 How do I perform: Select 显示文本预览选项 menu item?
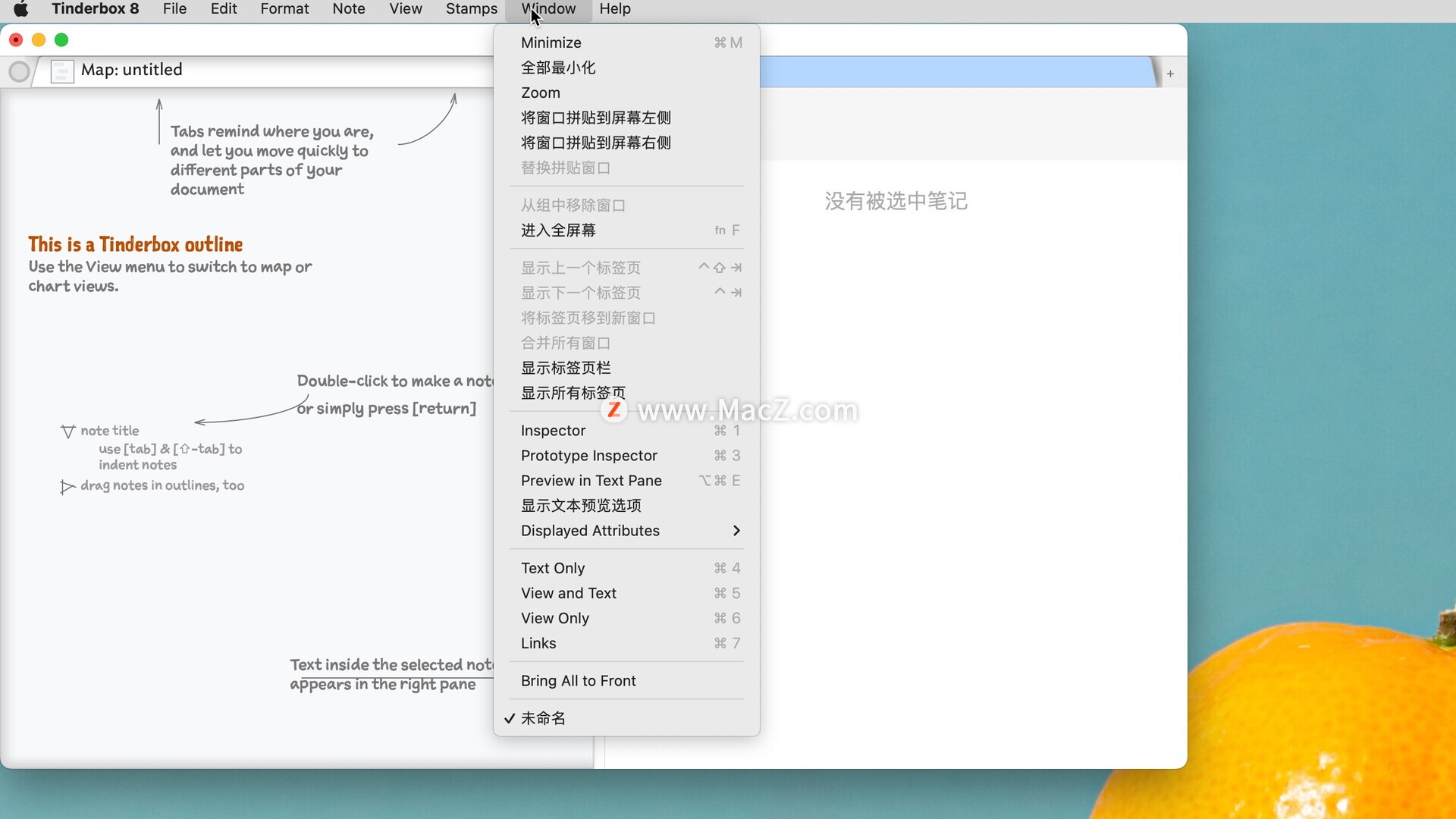(x=626, y=506)
